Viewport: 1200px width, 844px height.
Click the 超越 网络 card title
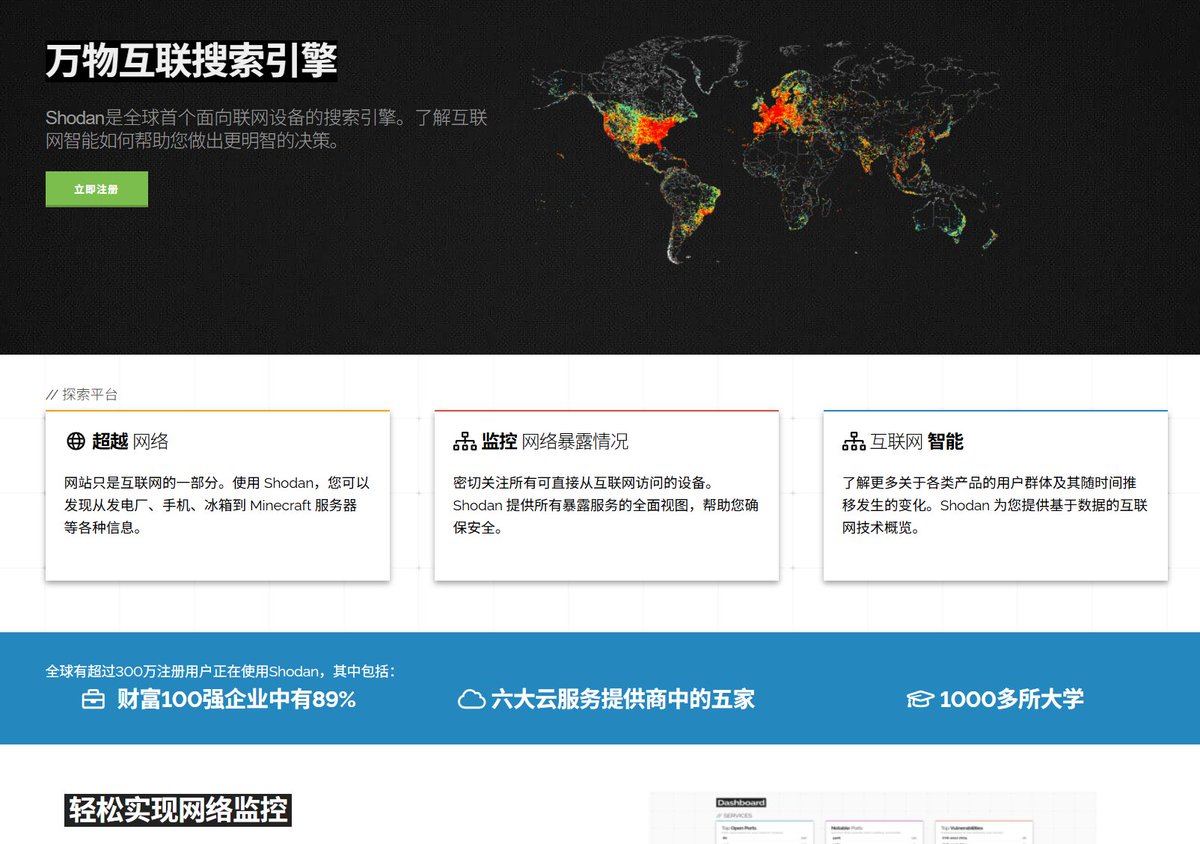click(130, 441)
